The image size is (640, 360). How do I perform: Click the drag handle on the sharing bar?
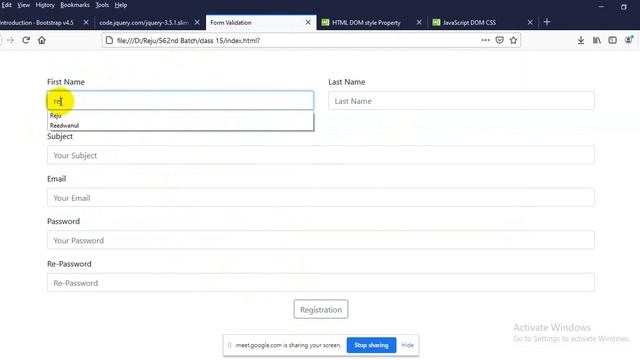point(229,345)
